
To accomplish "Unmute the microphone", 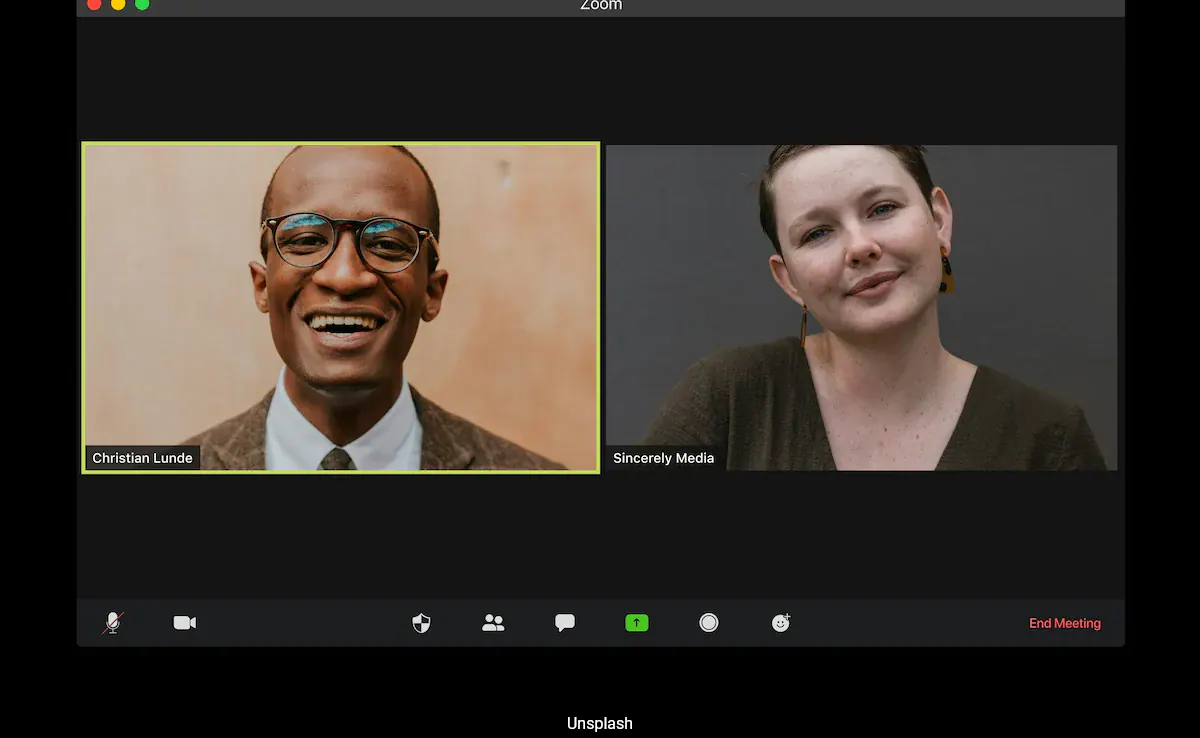I will coord(113,623).
